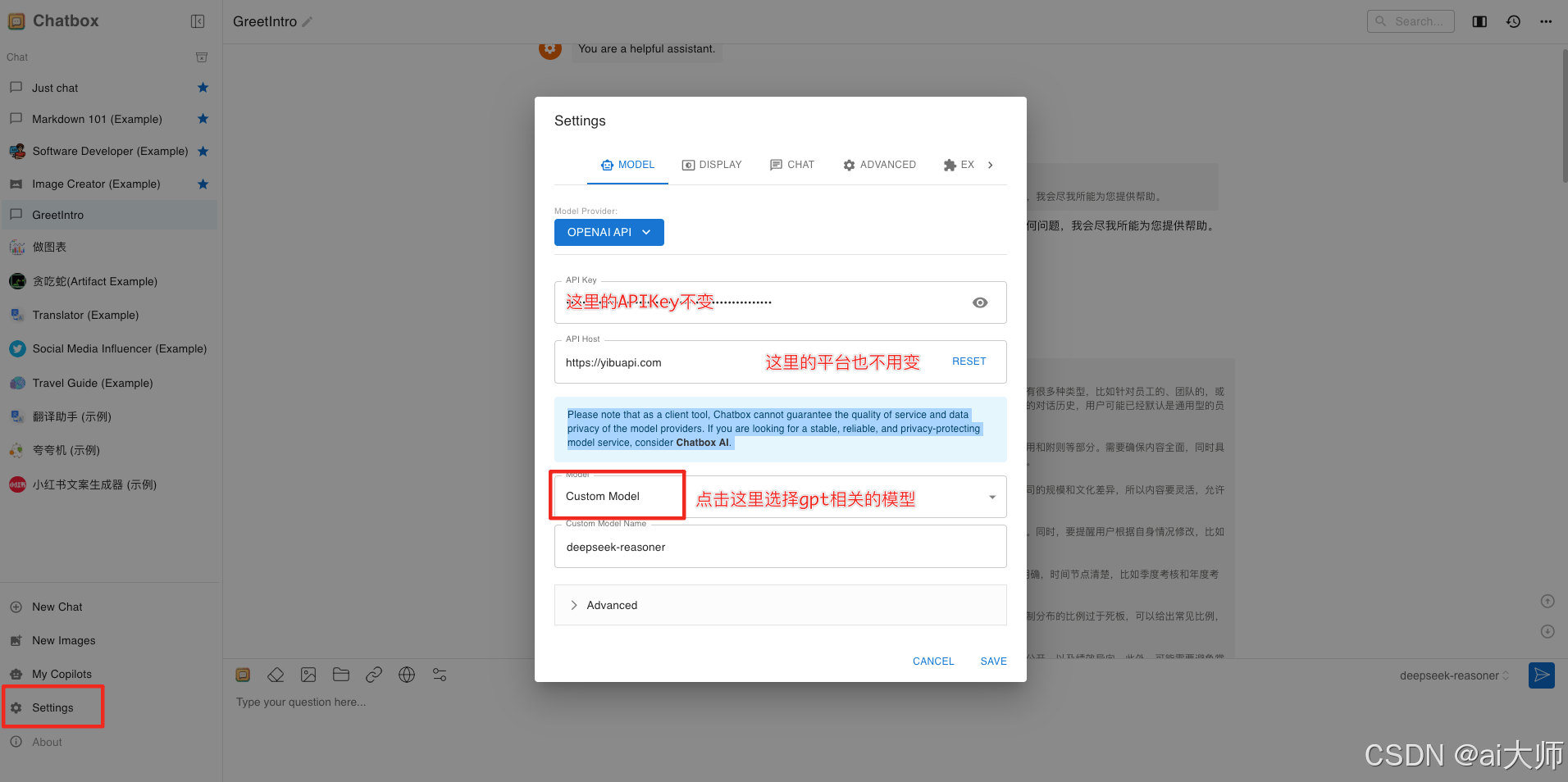Open the OPENAI API provider dropdown
Image resolution: width=1568 pixels, height=782 pixels.
[x=609, y=232]
